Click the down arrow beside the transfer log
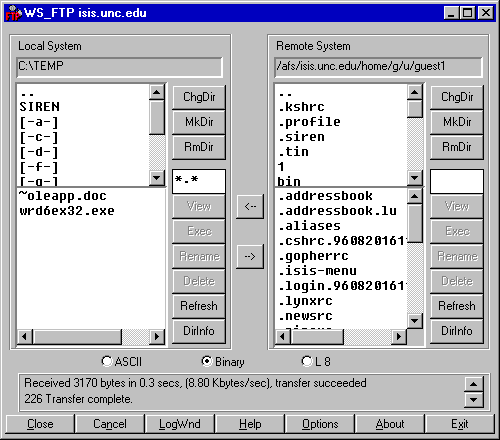This screenshot has width=500, height=440. coord(473,399)
